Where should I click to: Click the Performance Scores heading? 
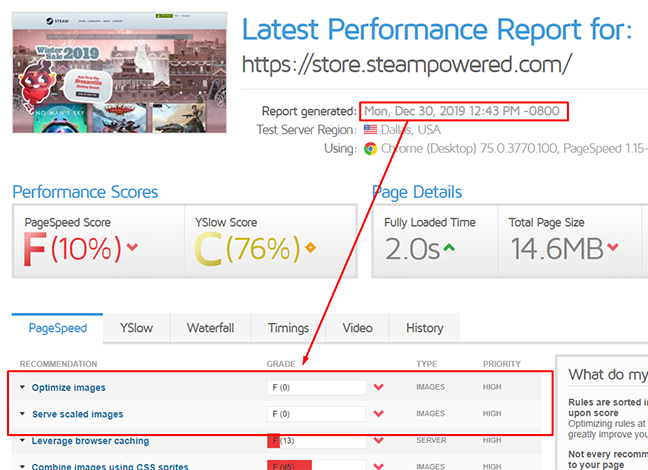coord(85,192)
